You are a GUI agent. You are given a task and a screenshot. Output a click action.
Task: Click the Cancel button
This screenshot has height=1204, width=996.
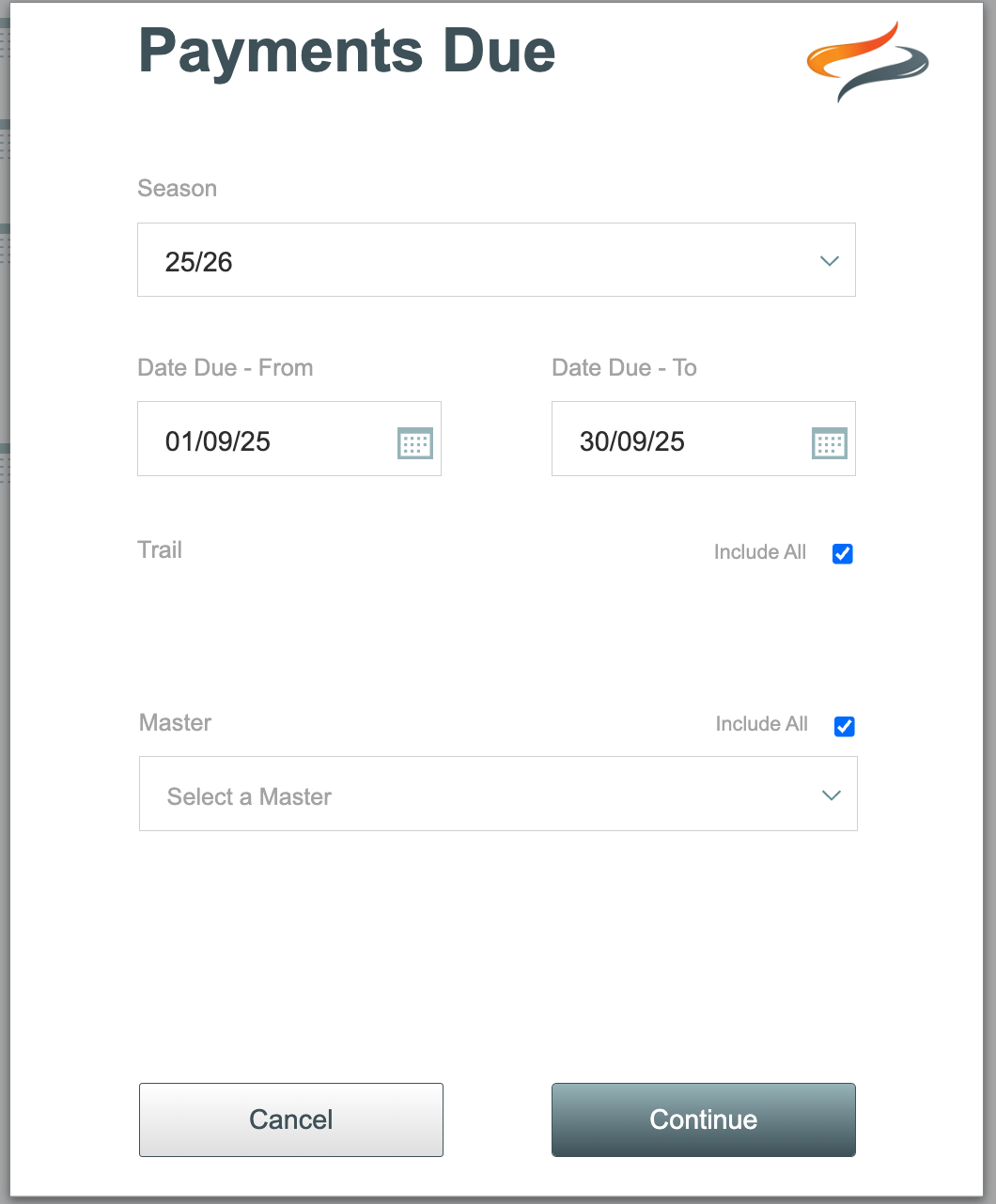click(x=291, y=1119)
